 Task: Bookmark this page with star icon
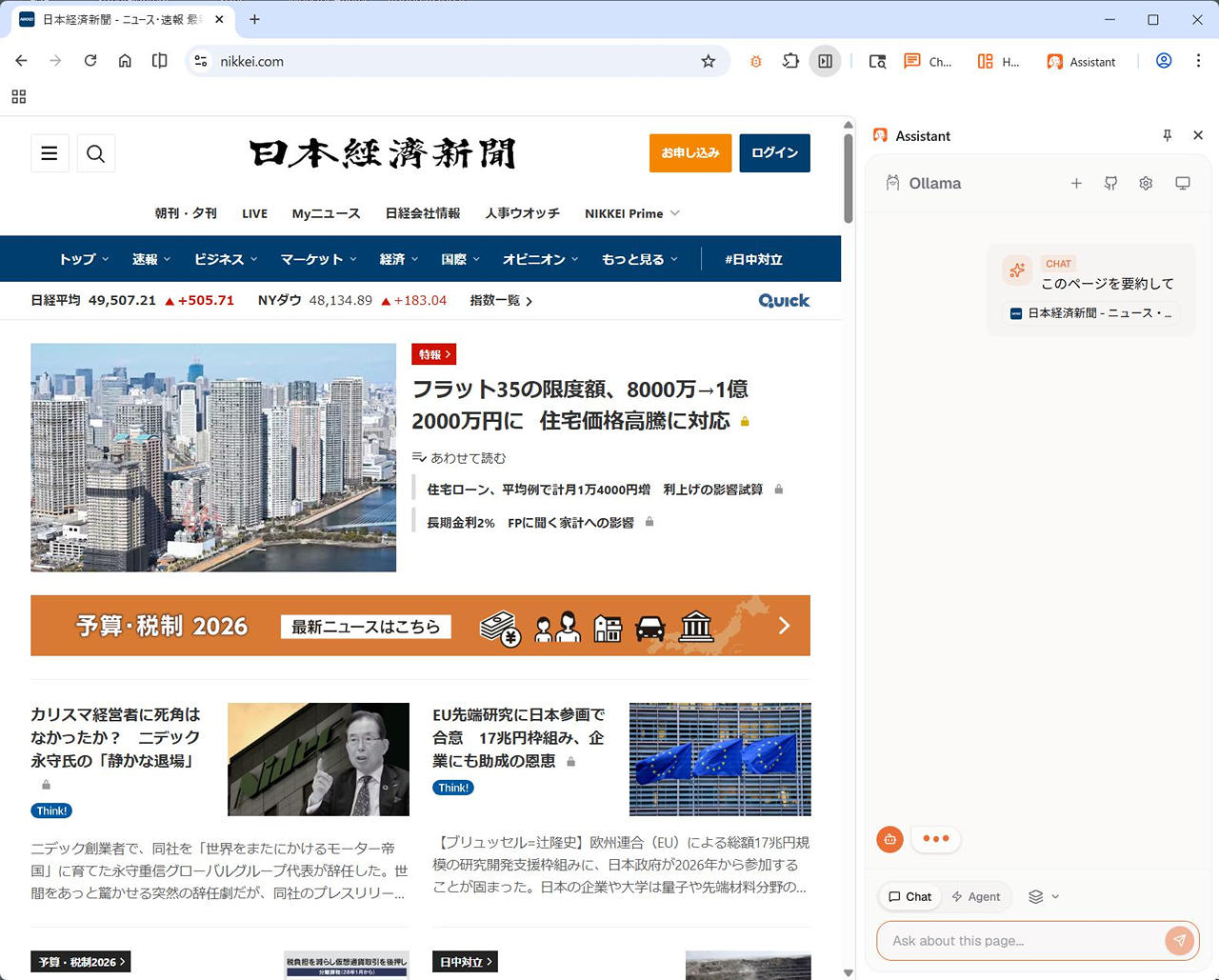click(708, 62)
